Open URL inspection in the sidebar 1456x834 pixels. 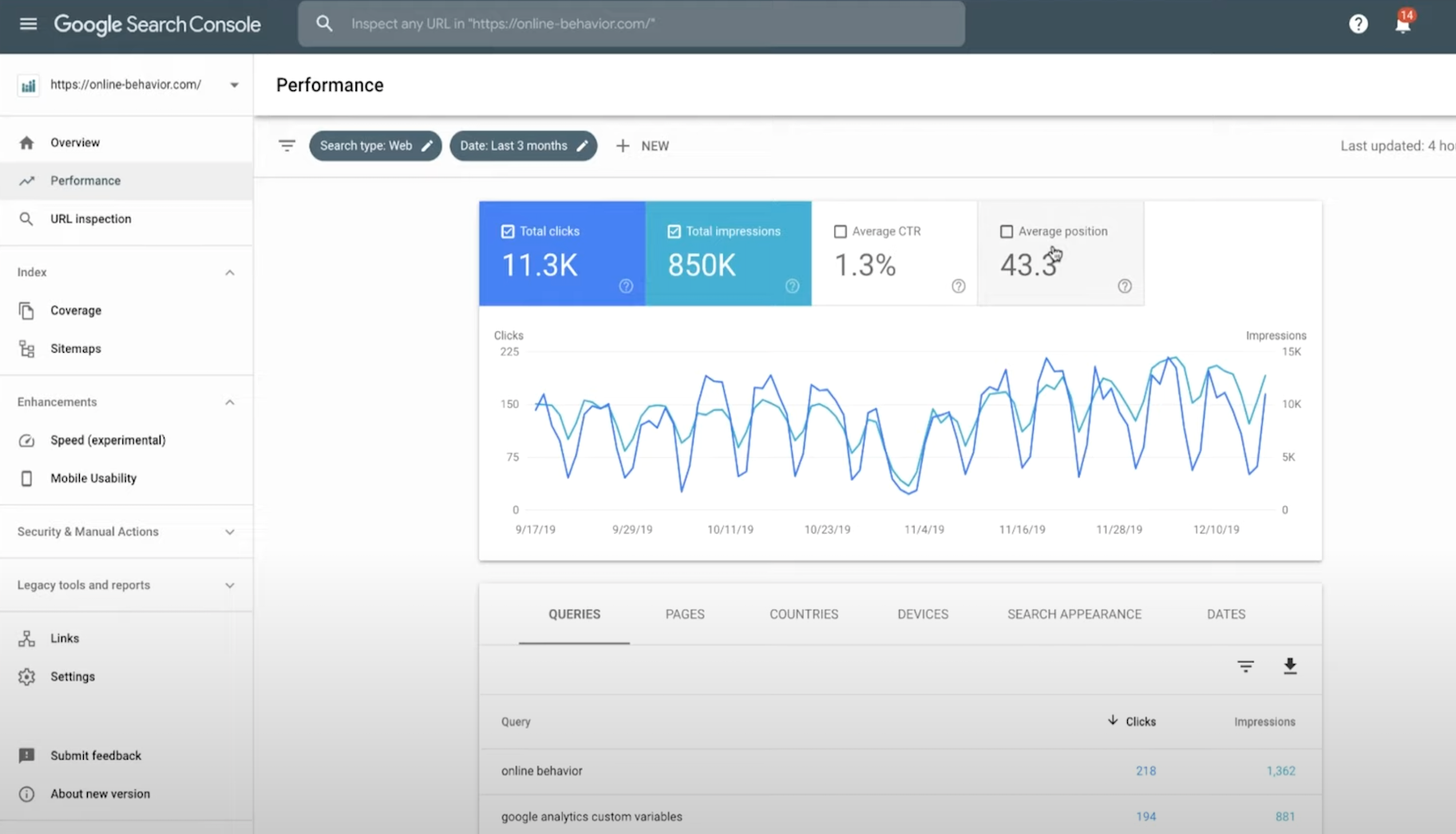[x=126, y=219]
